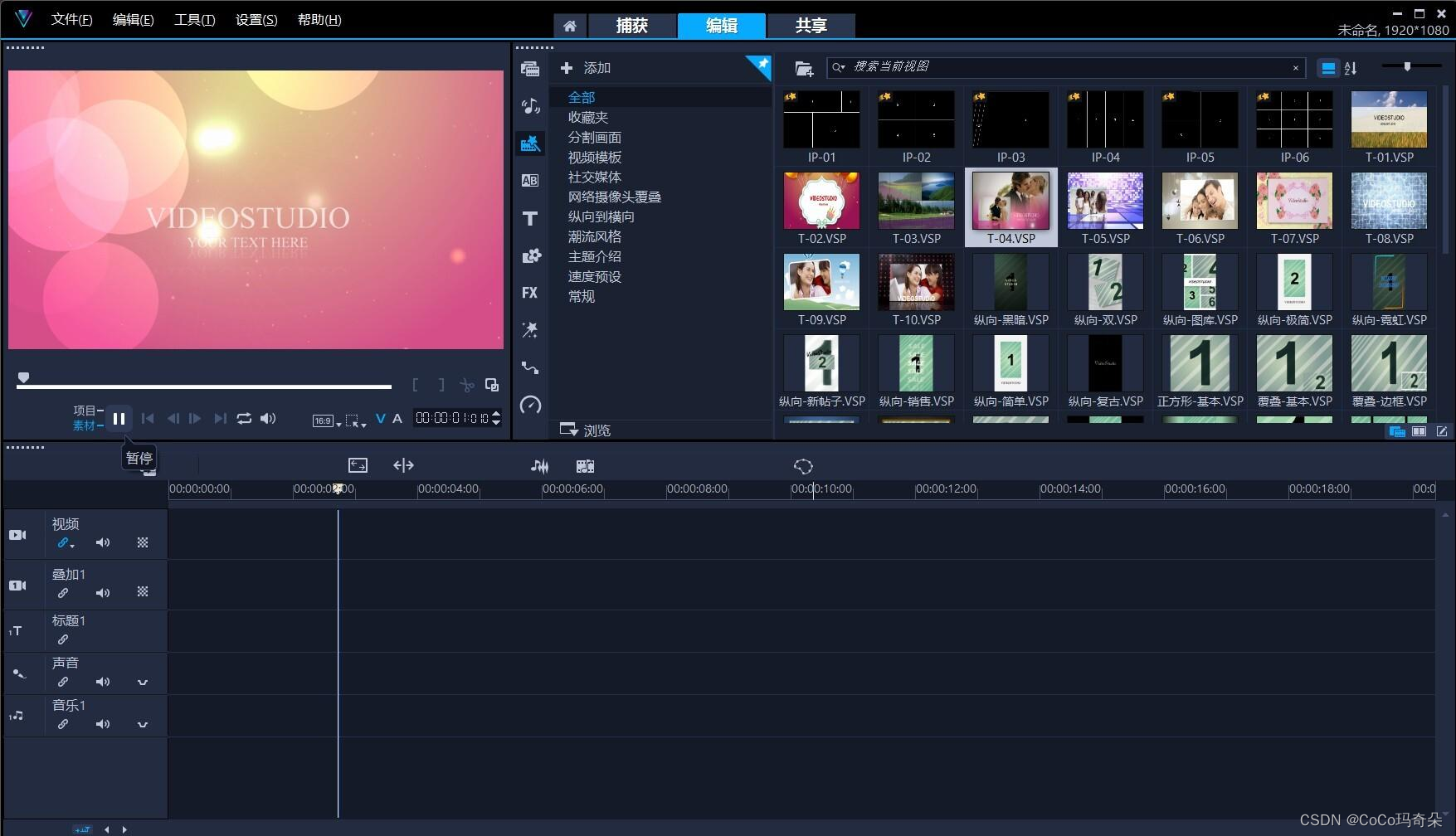Select the Favorites (收藏夹) category

click(587, 118)
